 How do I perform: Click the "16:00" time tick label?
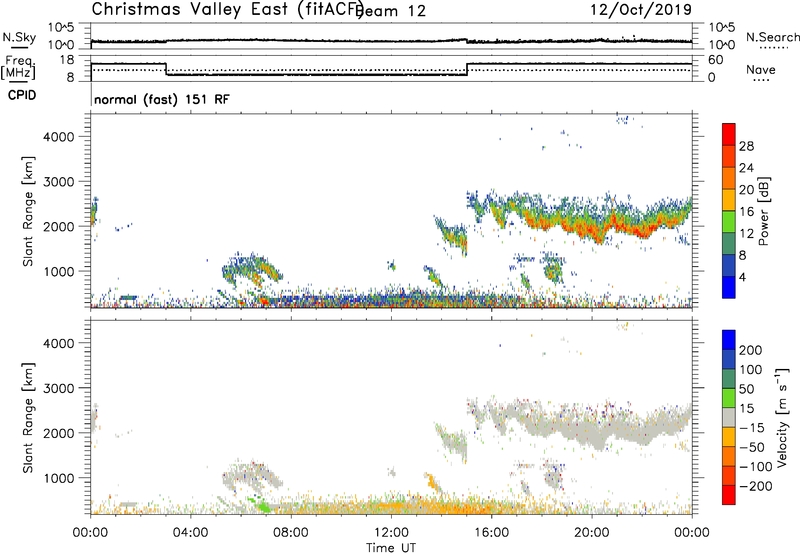[x=491, y=533]
